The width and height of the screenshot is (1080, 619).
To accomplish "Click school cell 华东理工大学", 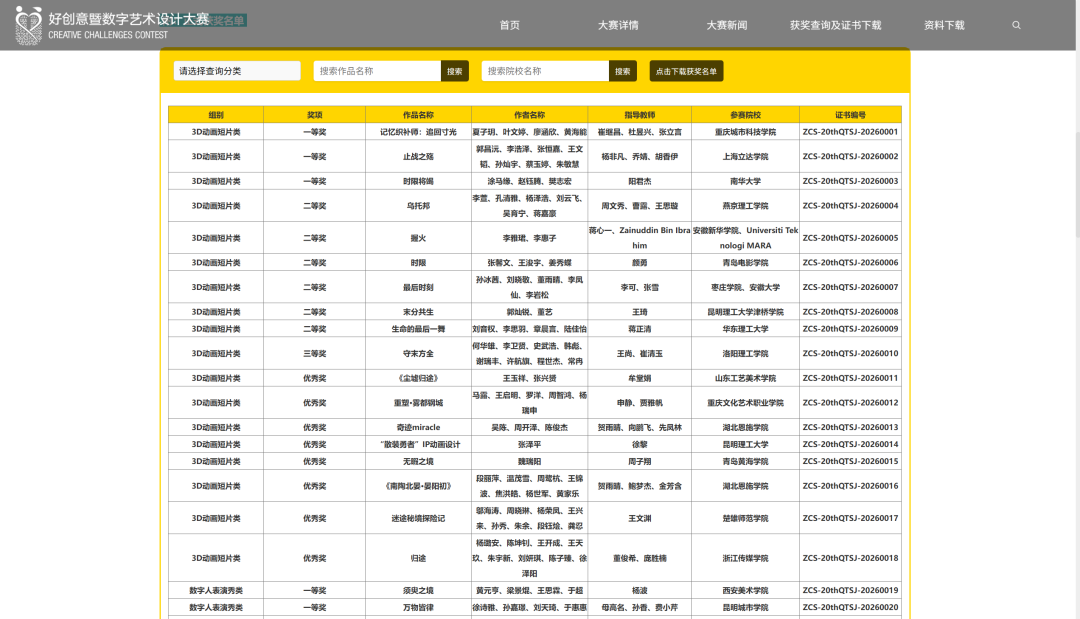I will (x=745, y=329).
